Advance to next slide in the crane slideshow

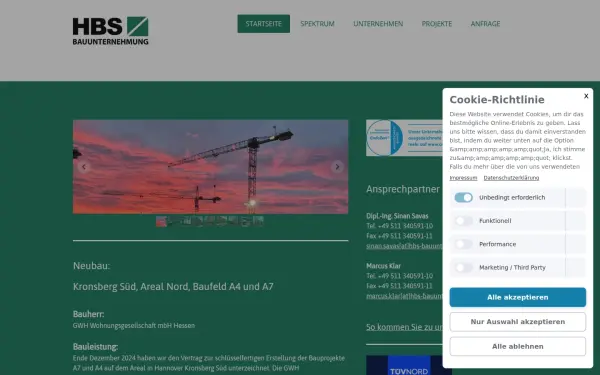point(337,167)
